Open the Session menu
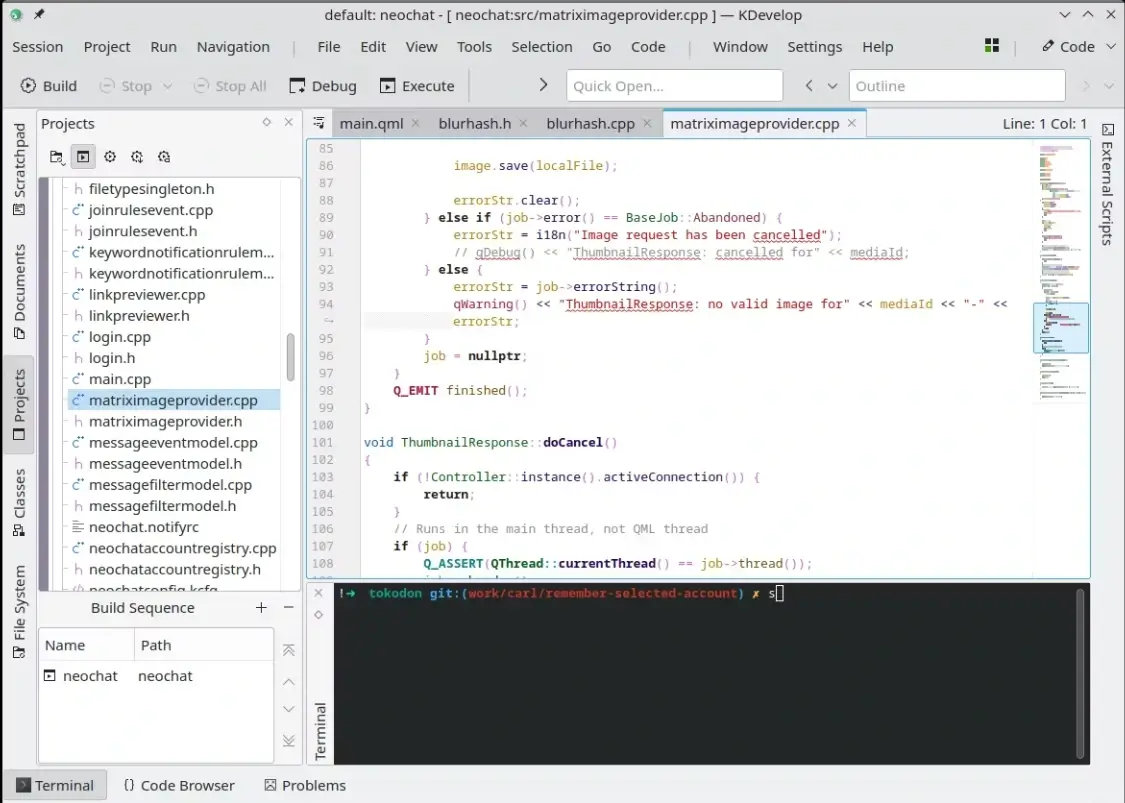Image resolution: width=1125 pixels, height=803 pixels. coord(37,47)
